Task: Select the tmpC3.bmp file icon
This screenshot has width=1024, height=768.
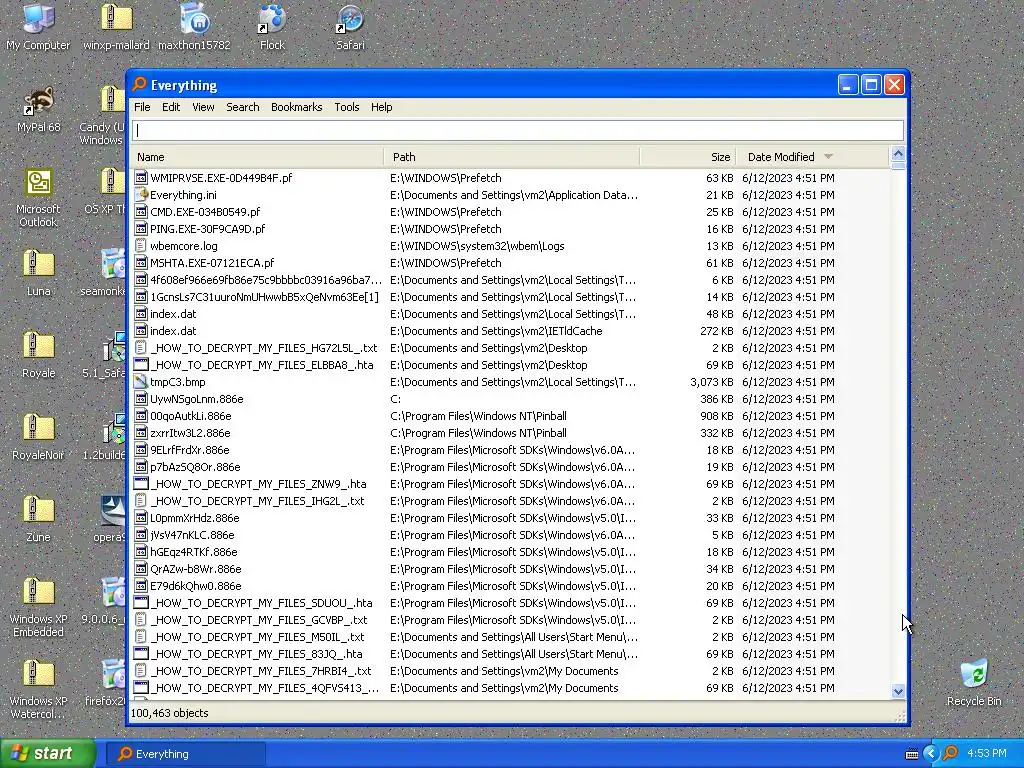Action: click(x=140, y=382)
